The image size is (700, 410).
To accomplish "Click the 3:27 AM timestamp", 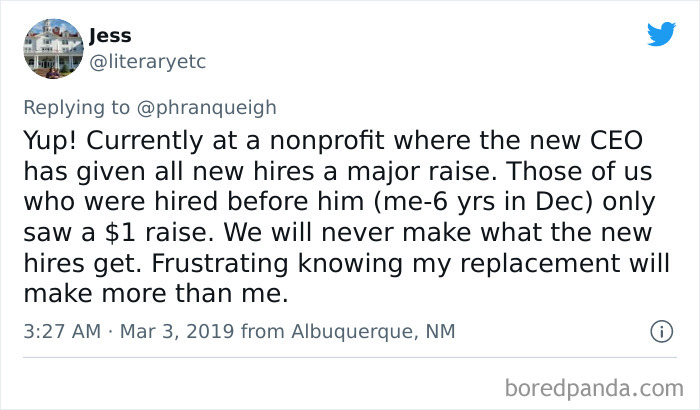I will coord(61,329).
